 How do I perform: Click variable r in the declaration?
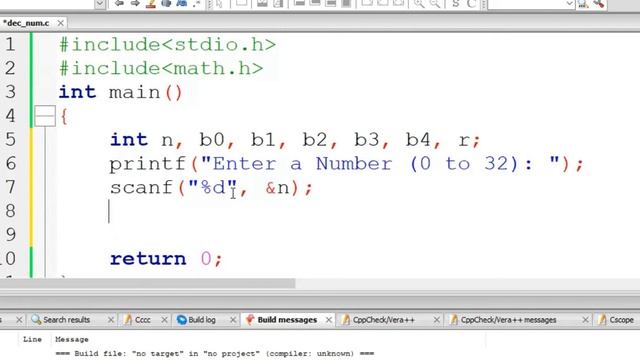point(464,141)
